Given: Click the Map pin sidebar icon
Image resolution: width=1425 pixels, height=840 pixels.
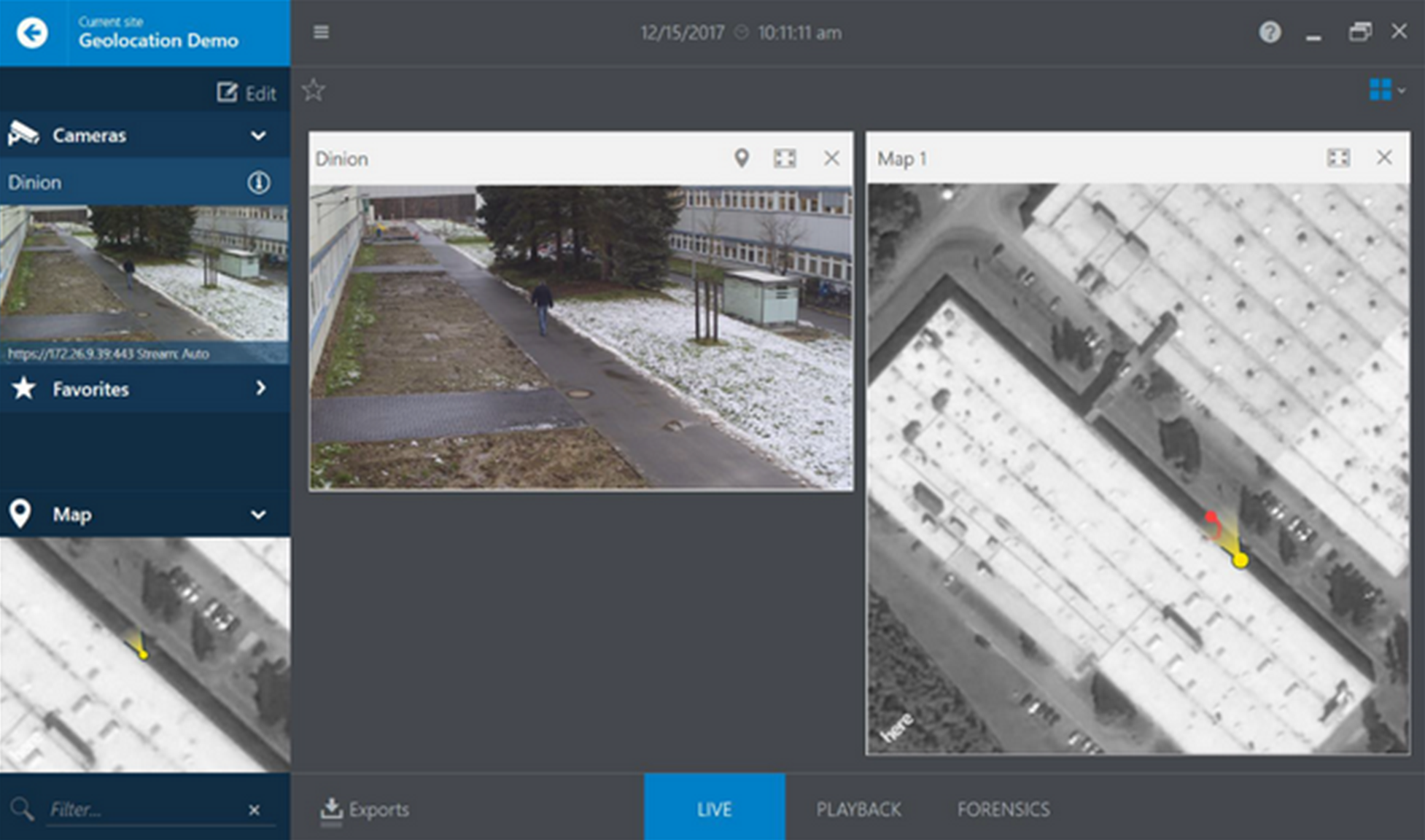Looking at the screenshot, I should pyautogui.click(x=22, y=514).
